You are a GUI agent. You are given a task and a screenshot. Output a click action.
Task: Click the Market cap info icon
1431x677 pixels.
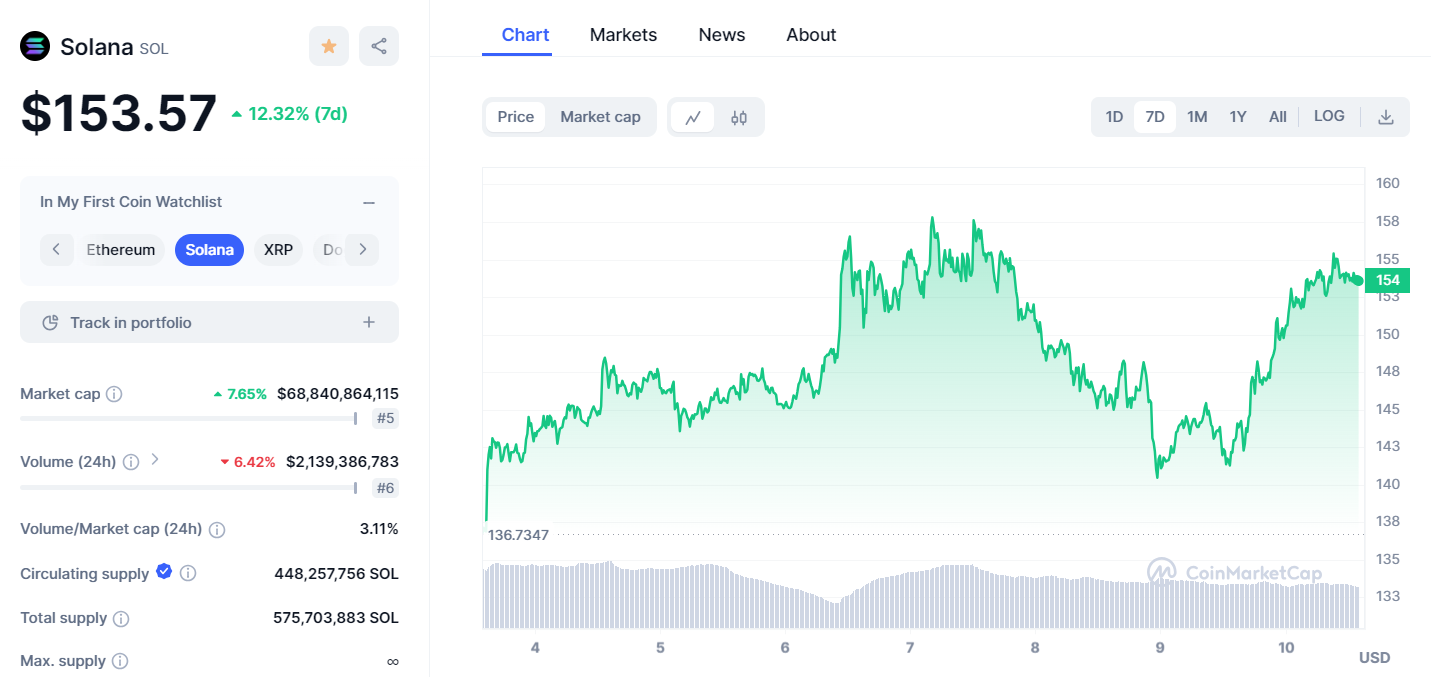114,394
